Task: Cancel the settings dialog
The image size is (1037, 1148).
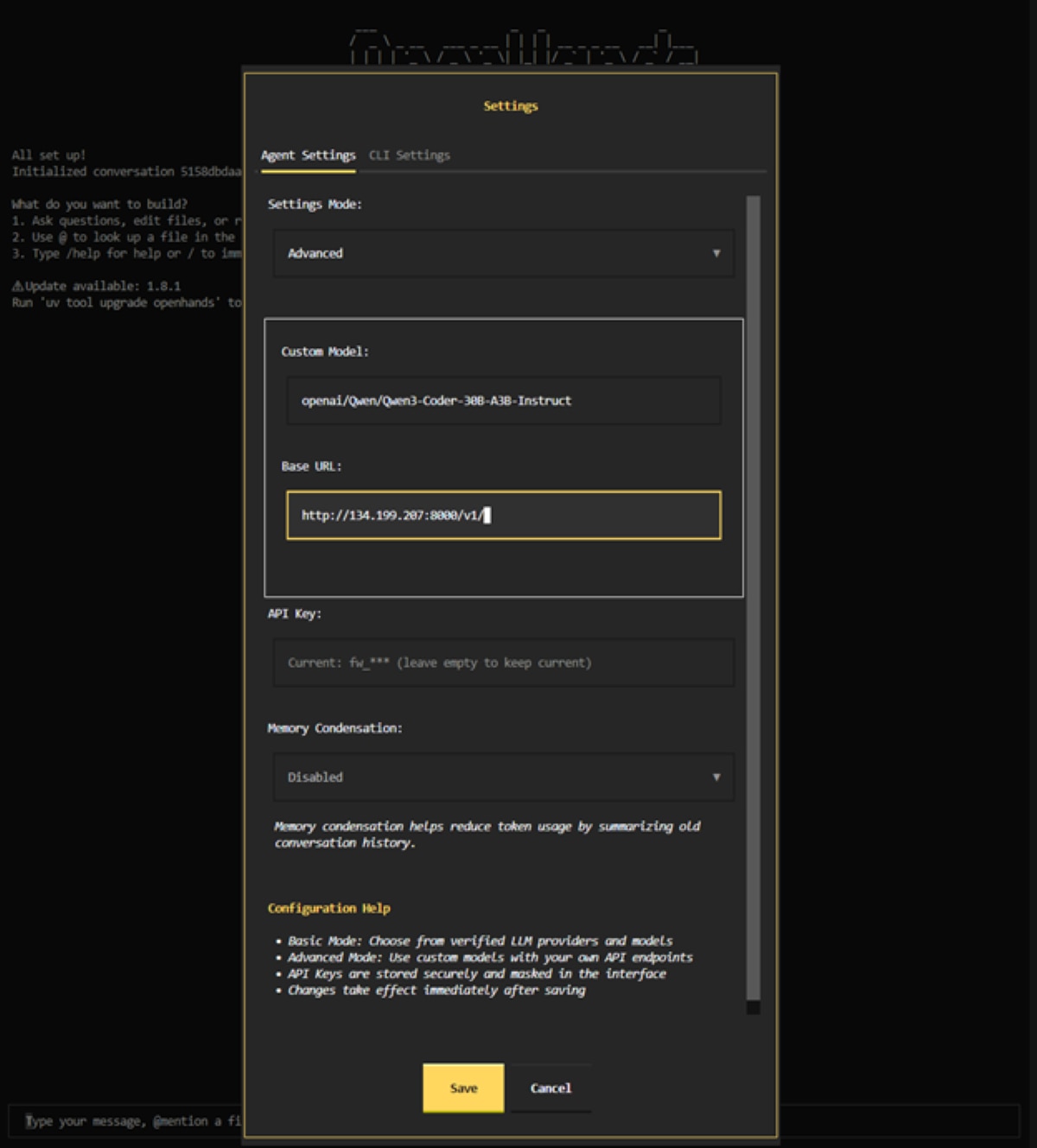Action: pyautogui.click(x=550, y=1088)
